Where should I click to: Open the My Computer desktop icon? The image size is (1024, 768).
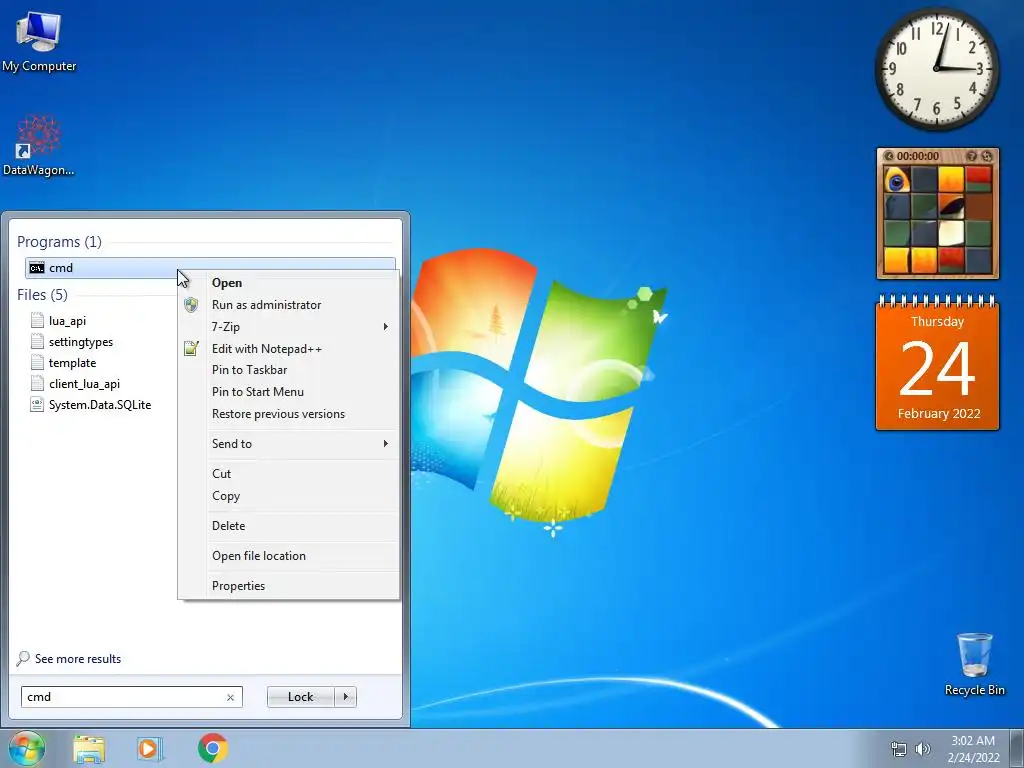coord(39,42)
